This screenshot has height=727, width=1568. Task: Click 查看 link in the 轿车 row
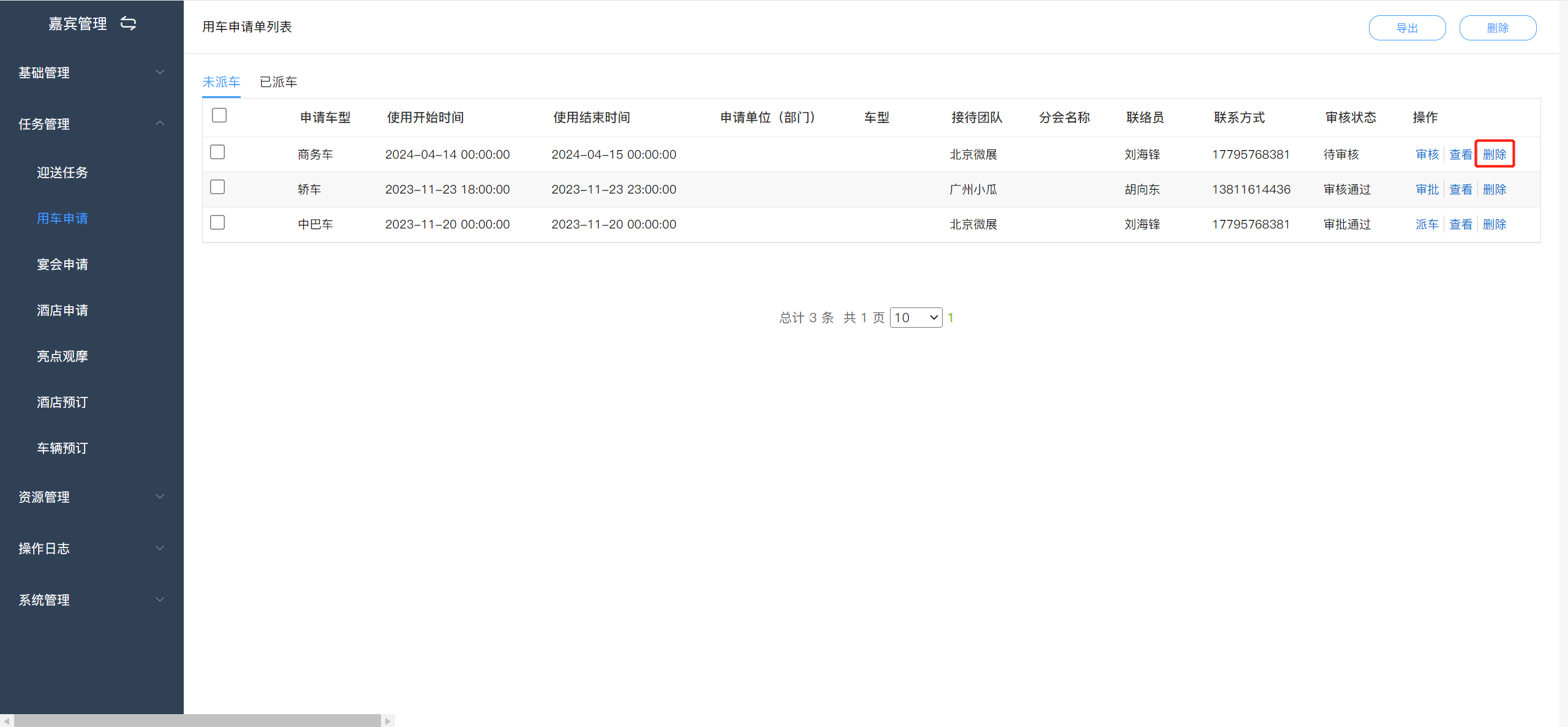click(x=1461, y=189)
